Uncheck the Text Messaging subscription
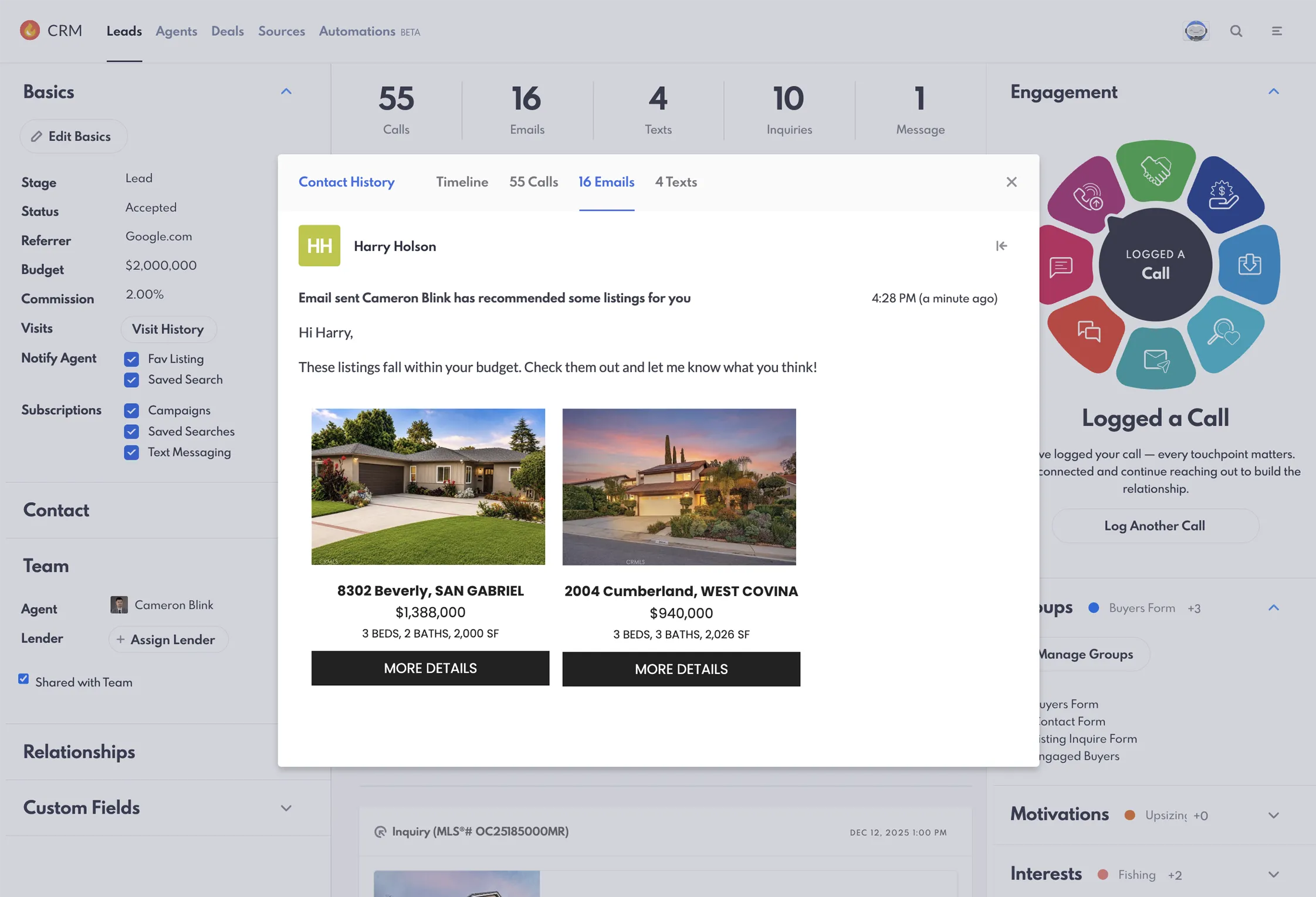This screenshot has width=1316, height=897. point(131,452)
